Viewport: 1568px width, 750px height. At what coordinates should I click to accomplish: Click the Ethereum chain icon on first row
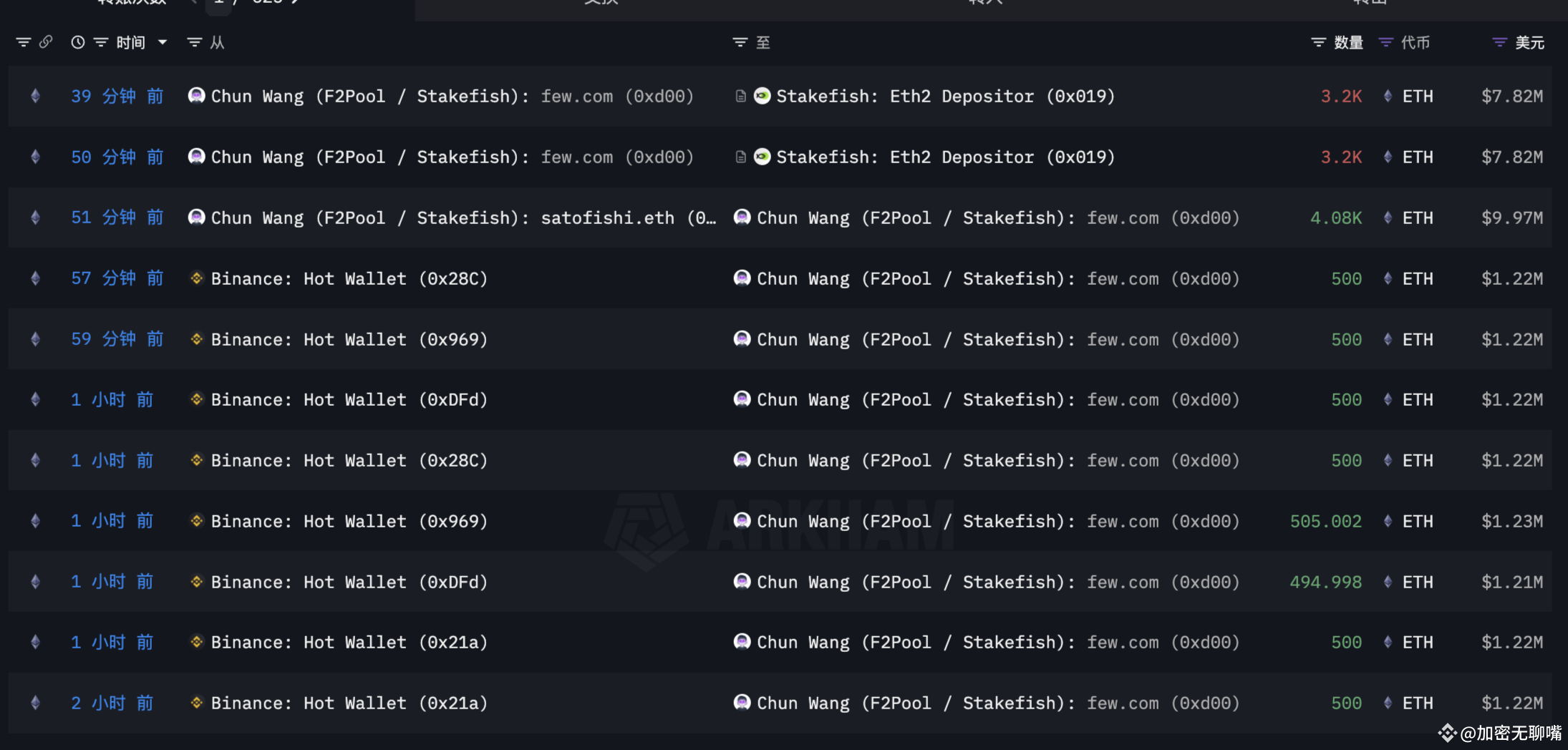[34, 96]
